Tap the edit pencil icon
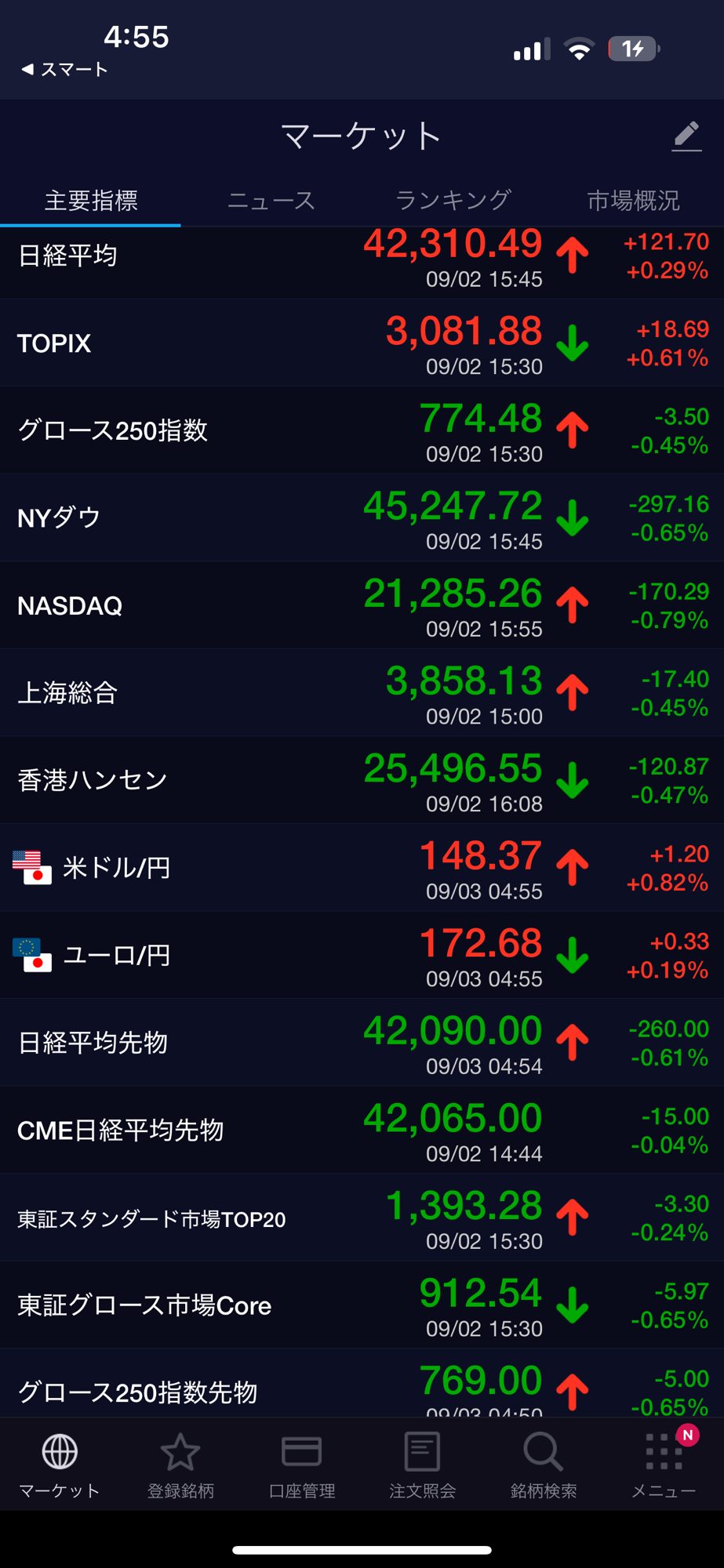 (686, 136)
